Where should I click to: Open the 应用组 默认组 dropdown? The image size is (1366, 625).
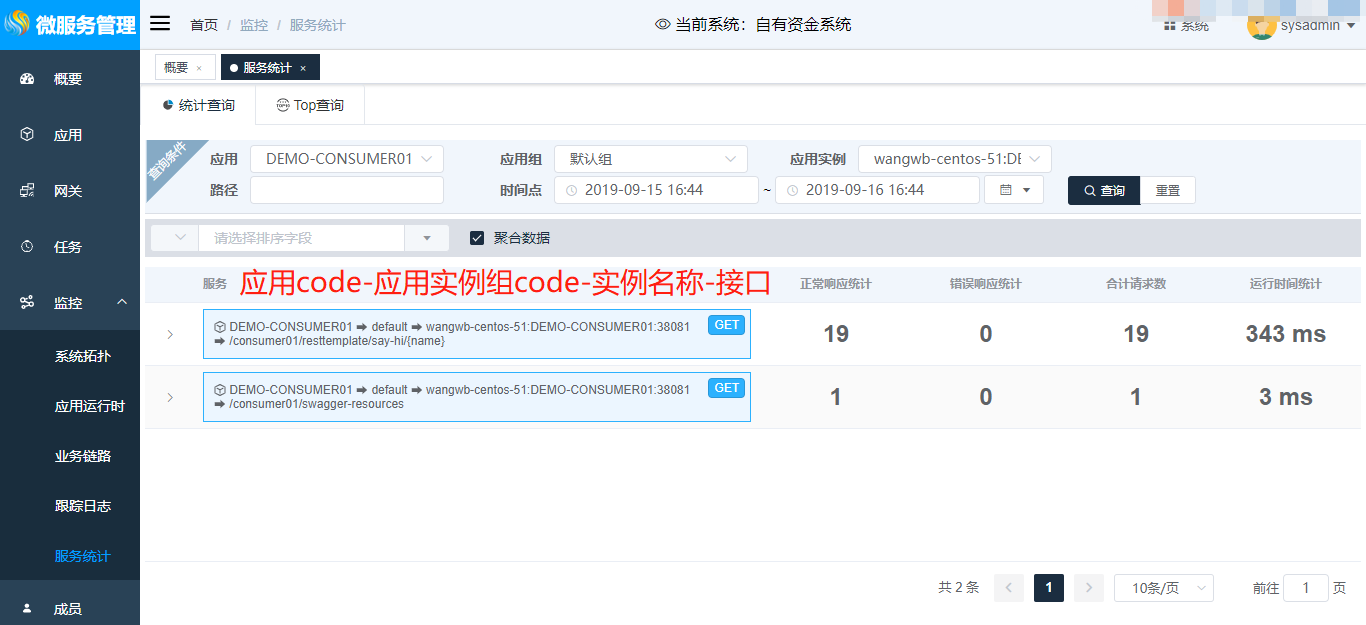click(x=650, y=159)
